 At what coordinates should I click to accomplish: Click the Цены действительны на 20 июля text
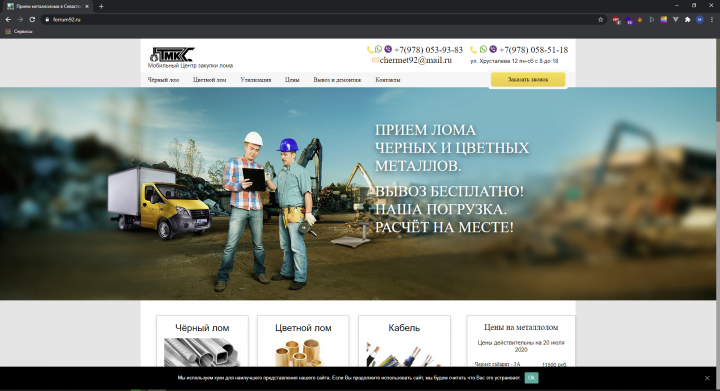[521, 346]
